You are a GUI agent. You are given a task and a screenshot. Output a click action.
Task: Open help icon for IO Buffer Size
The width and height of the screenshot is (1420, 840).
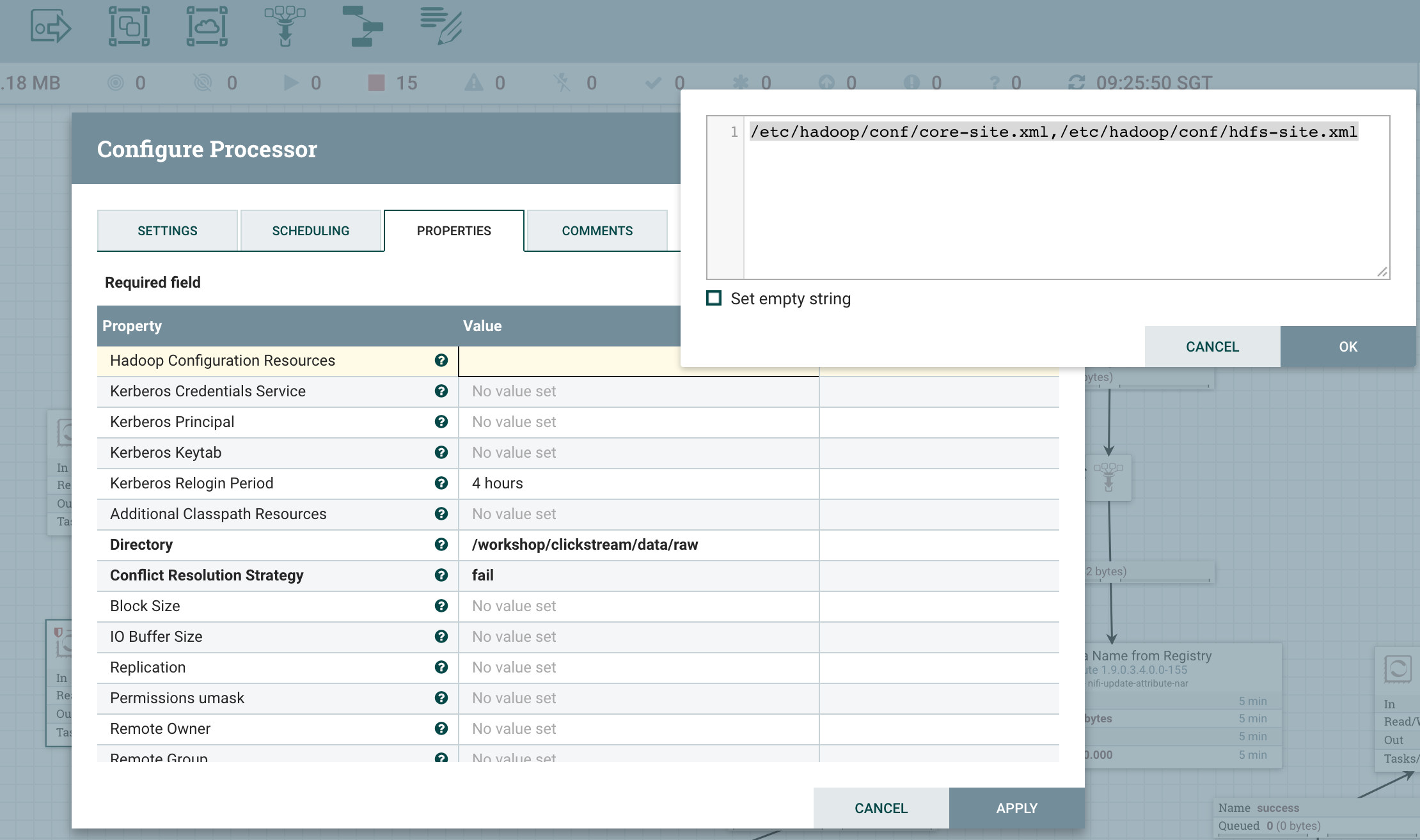[441, 637]
